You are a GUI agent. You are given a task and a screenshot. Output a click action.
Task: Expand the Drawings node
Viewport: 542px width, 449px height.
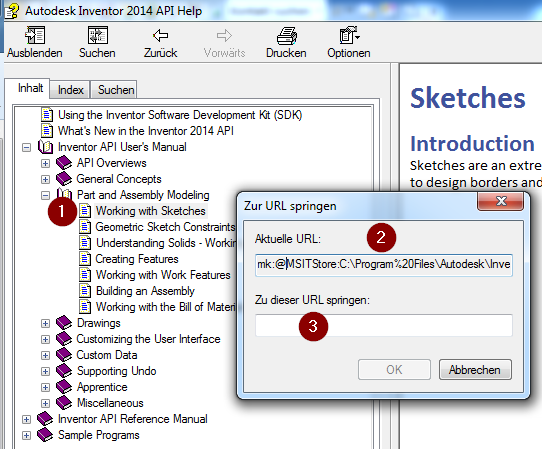click(45, 324)
